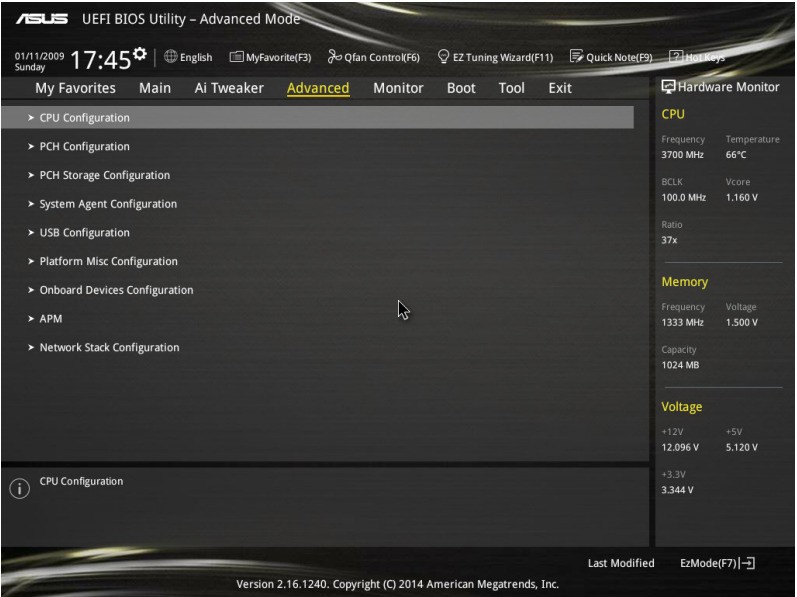
Task: Expand CPU Configuration submenu
Action: (317, 117)
